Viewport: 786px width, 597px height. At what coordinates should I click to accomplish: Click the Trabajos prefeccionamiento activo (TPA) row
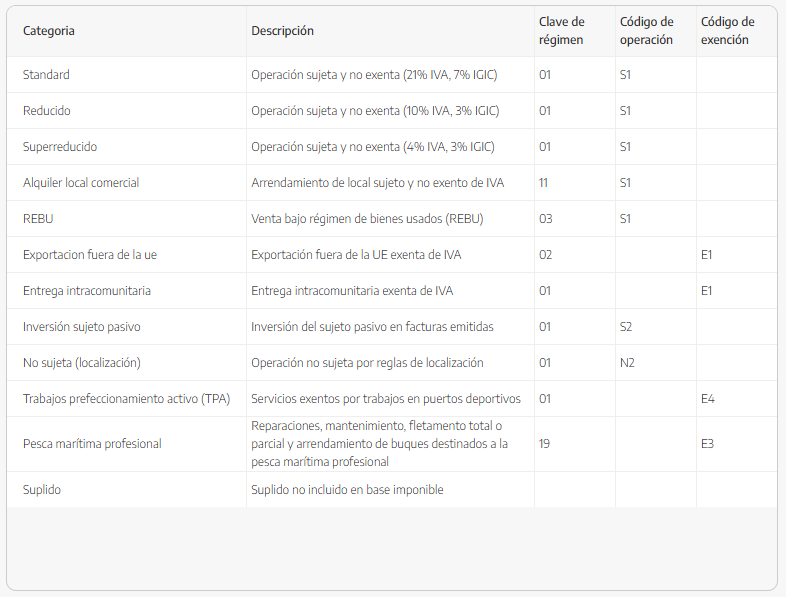tap(126, 399)
